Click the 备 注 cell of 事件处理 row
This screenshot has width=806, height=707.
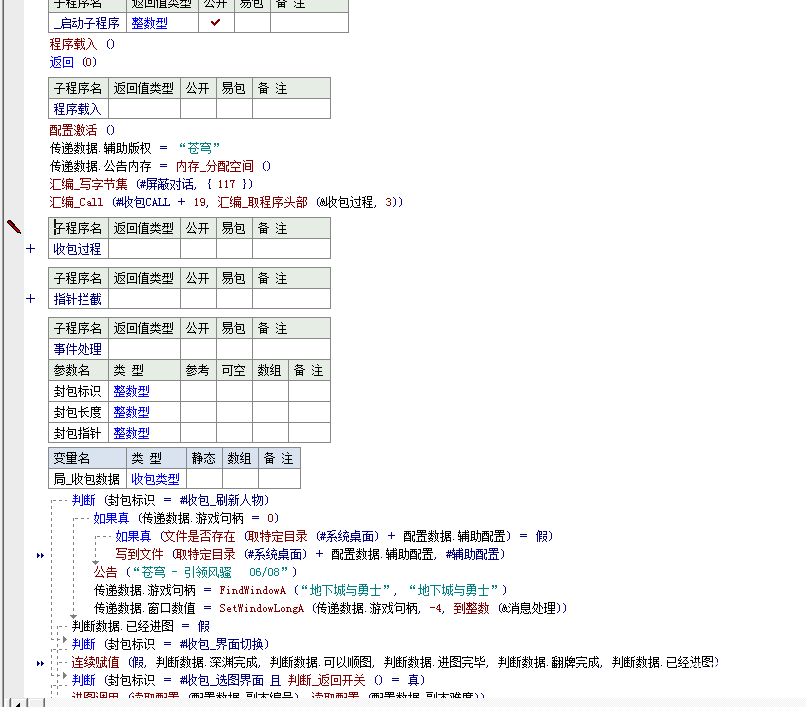291,349
